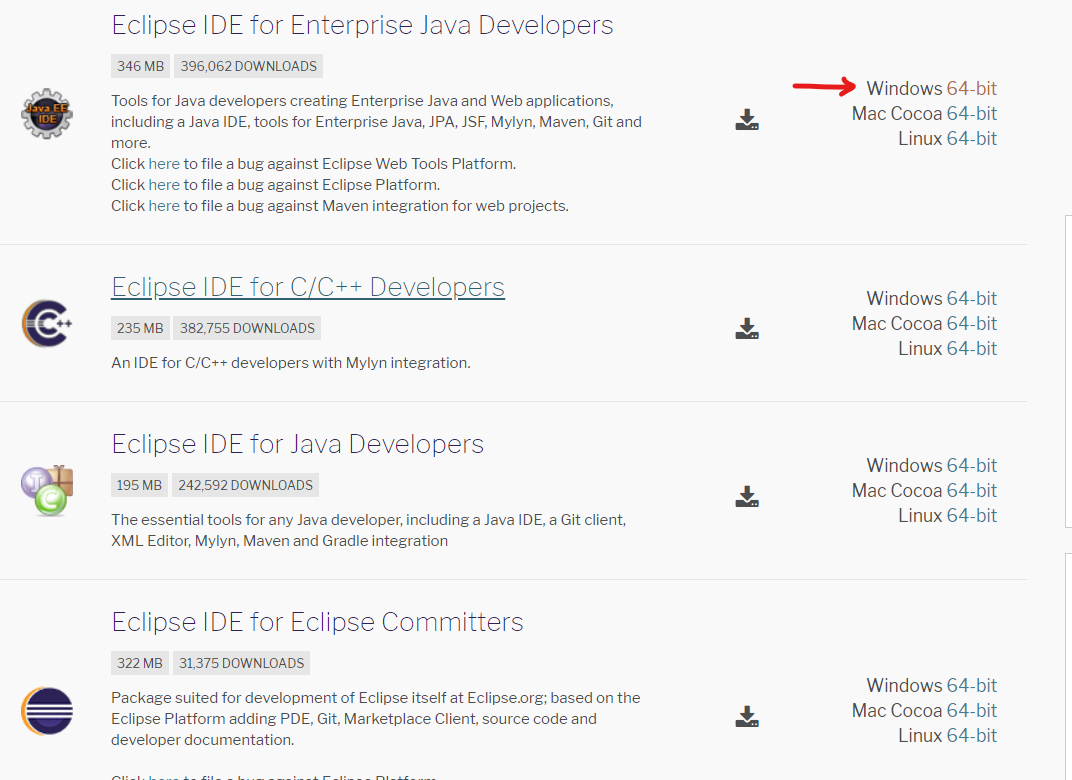Click the 195 MB size badge
Viewport: 1072px width, 780px height.
tap(139, 485)
